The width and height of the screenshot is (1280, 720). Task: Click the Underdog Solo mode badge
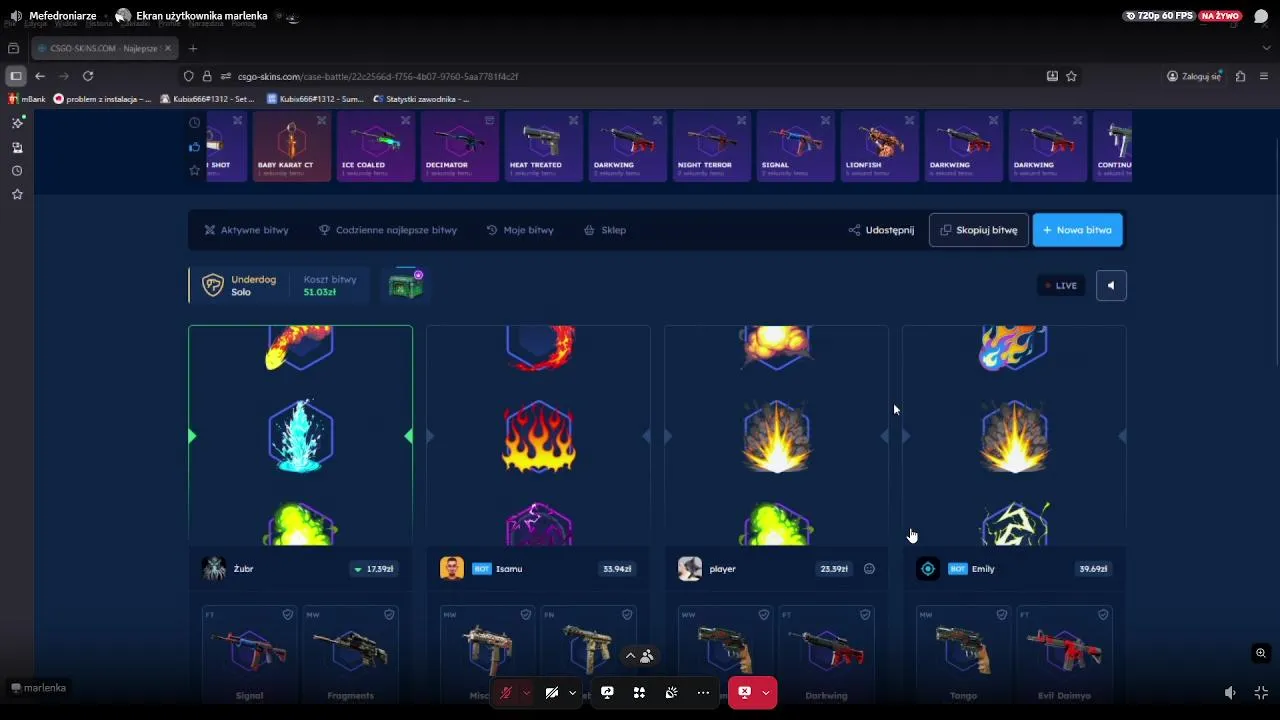click(x=240, y=285)
